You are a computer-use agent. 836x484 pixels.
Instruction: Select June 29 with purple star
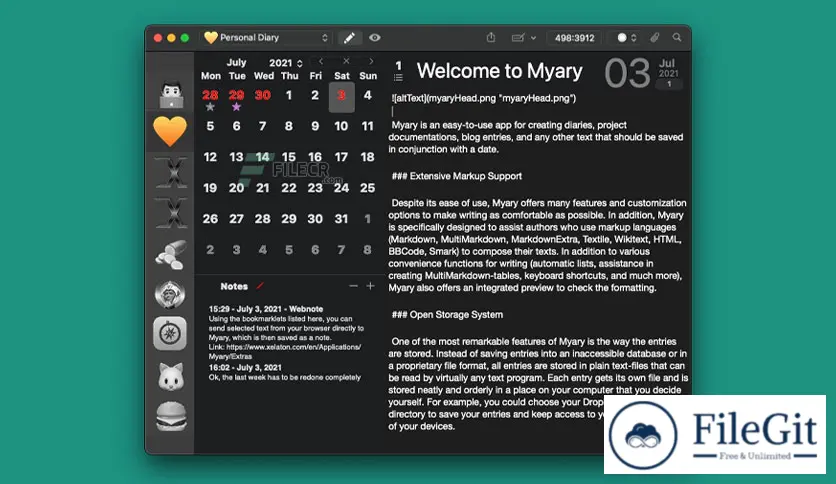(236, 95)
